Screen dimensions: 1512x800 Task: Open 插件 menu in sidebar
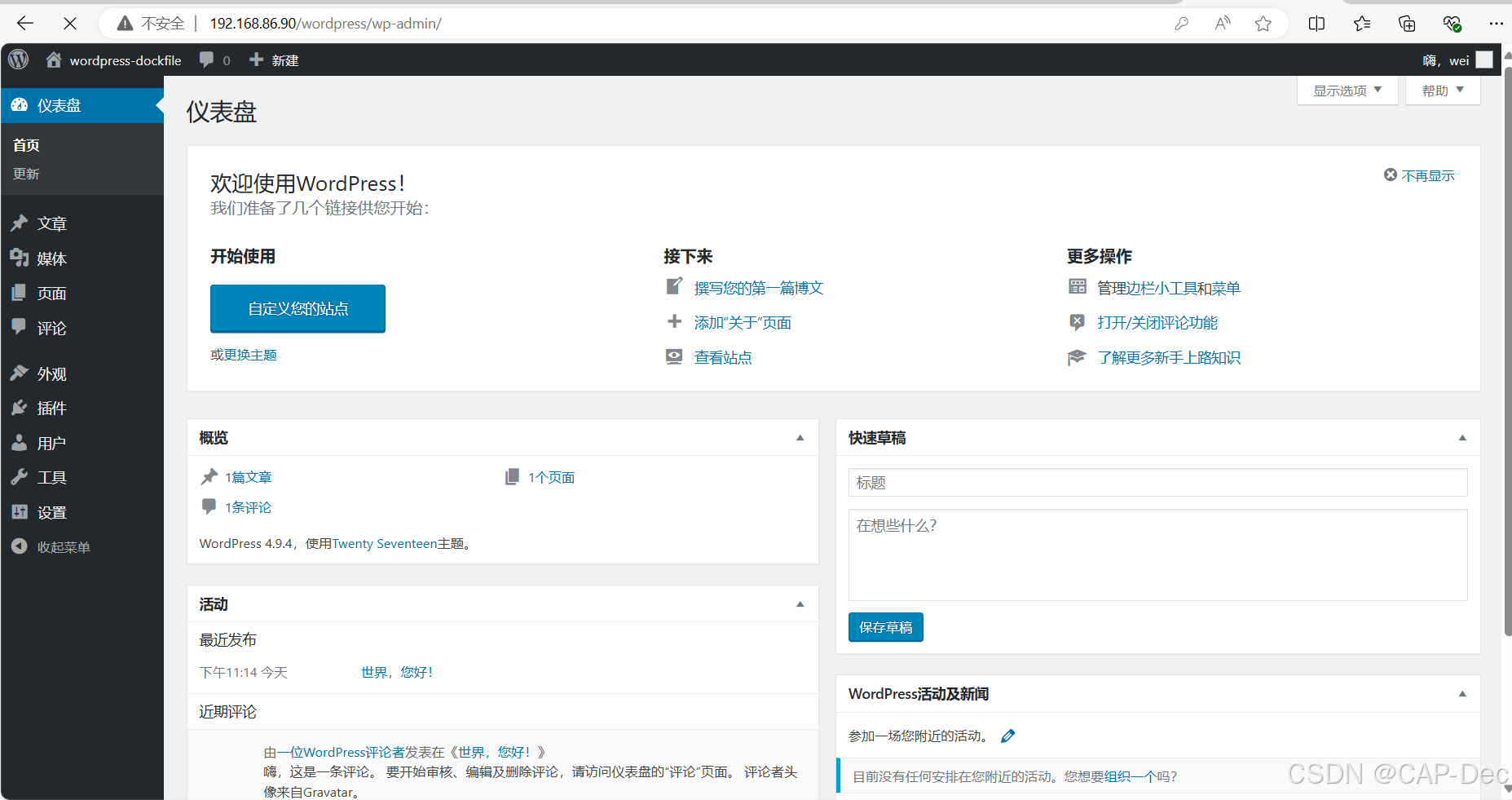[x=82, y=408]
